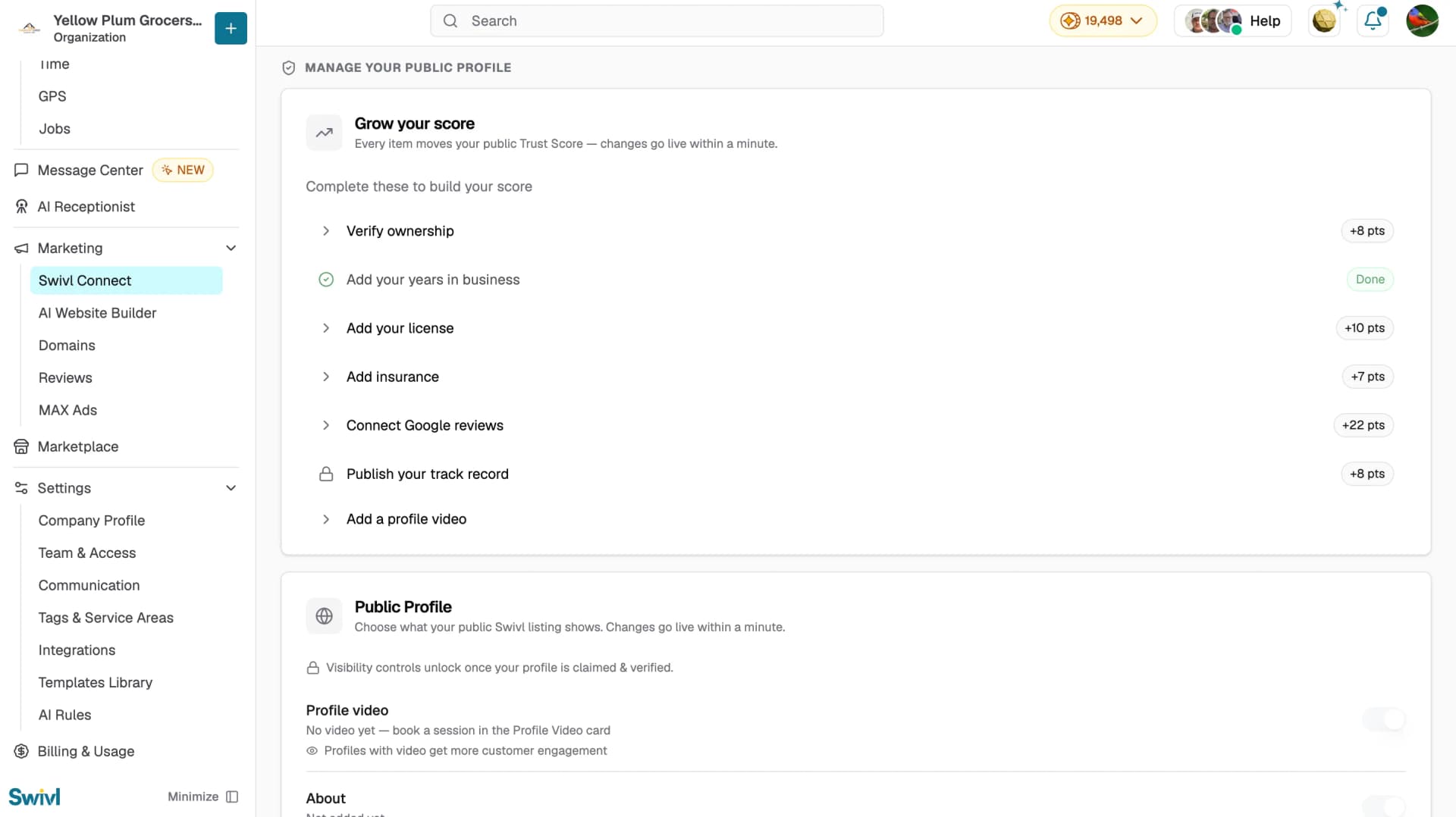Image resolution: width=1456 pixels, height=817 pixels.
Task: Open the 19,498 credits dropdown
Action: (1103, 20)
